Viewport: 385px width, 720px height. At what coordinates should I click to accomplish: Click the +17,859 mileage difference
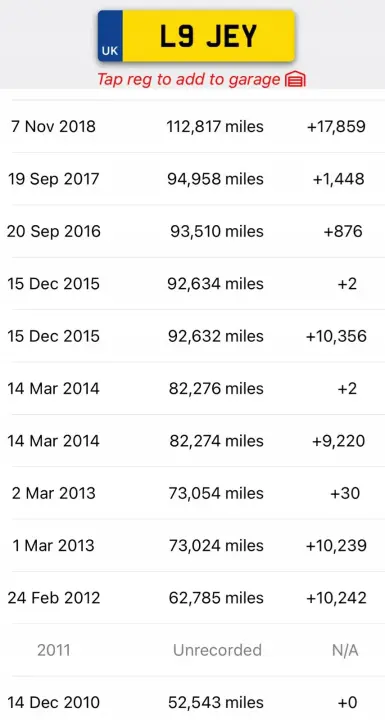(x=336, y=126)
